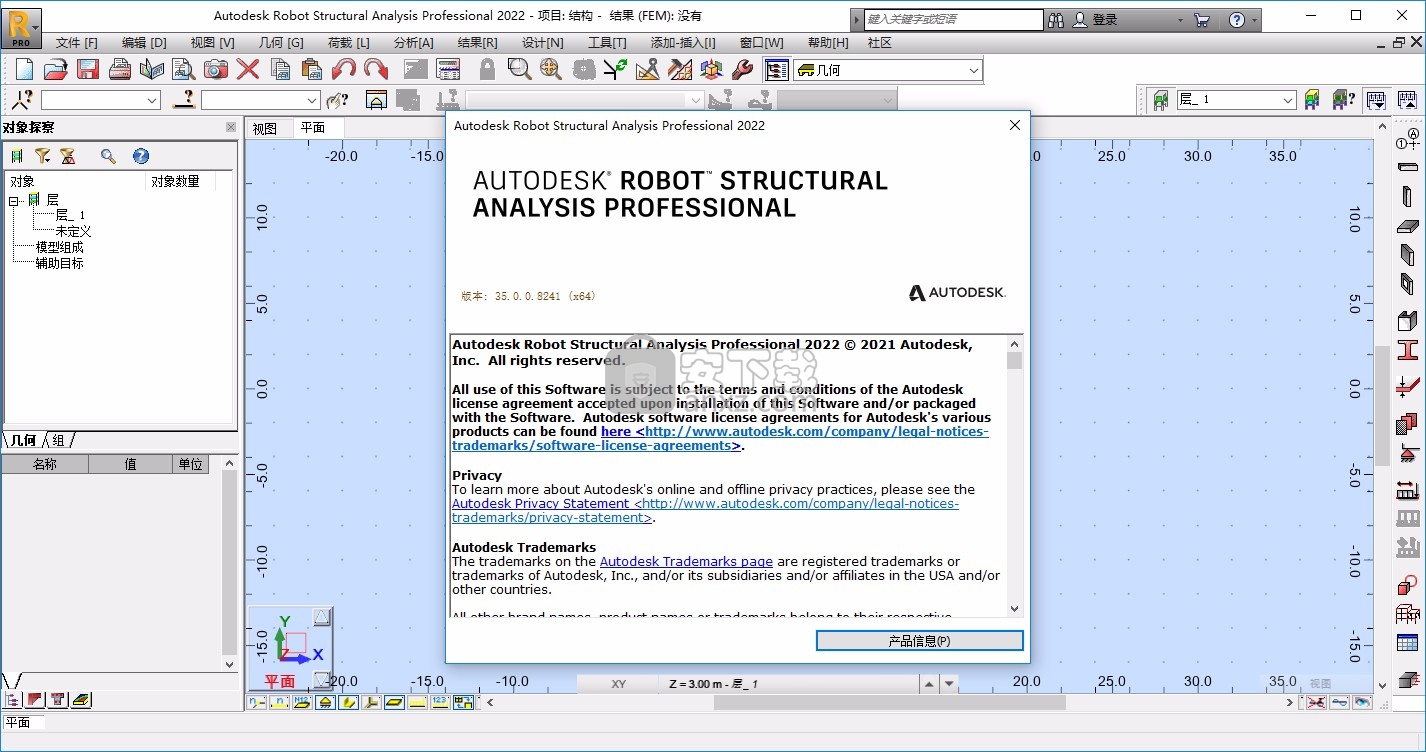Screen dimensions: 1426x752
Task: Click the layout selection list icon
Action: pos(777,69)
